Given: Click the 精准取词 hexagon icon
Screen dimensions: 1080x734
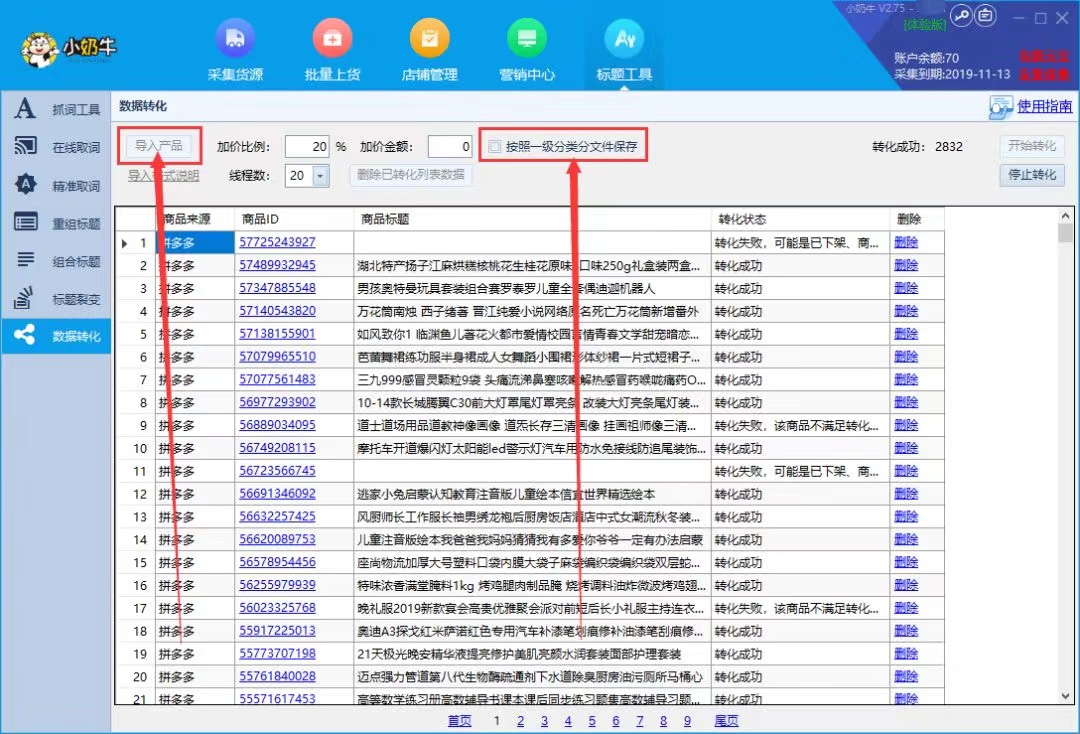Looking at the screenshot, I should point(25,184).
